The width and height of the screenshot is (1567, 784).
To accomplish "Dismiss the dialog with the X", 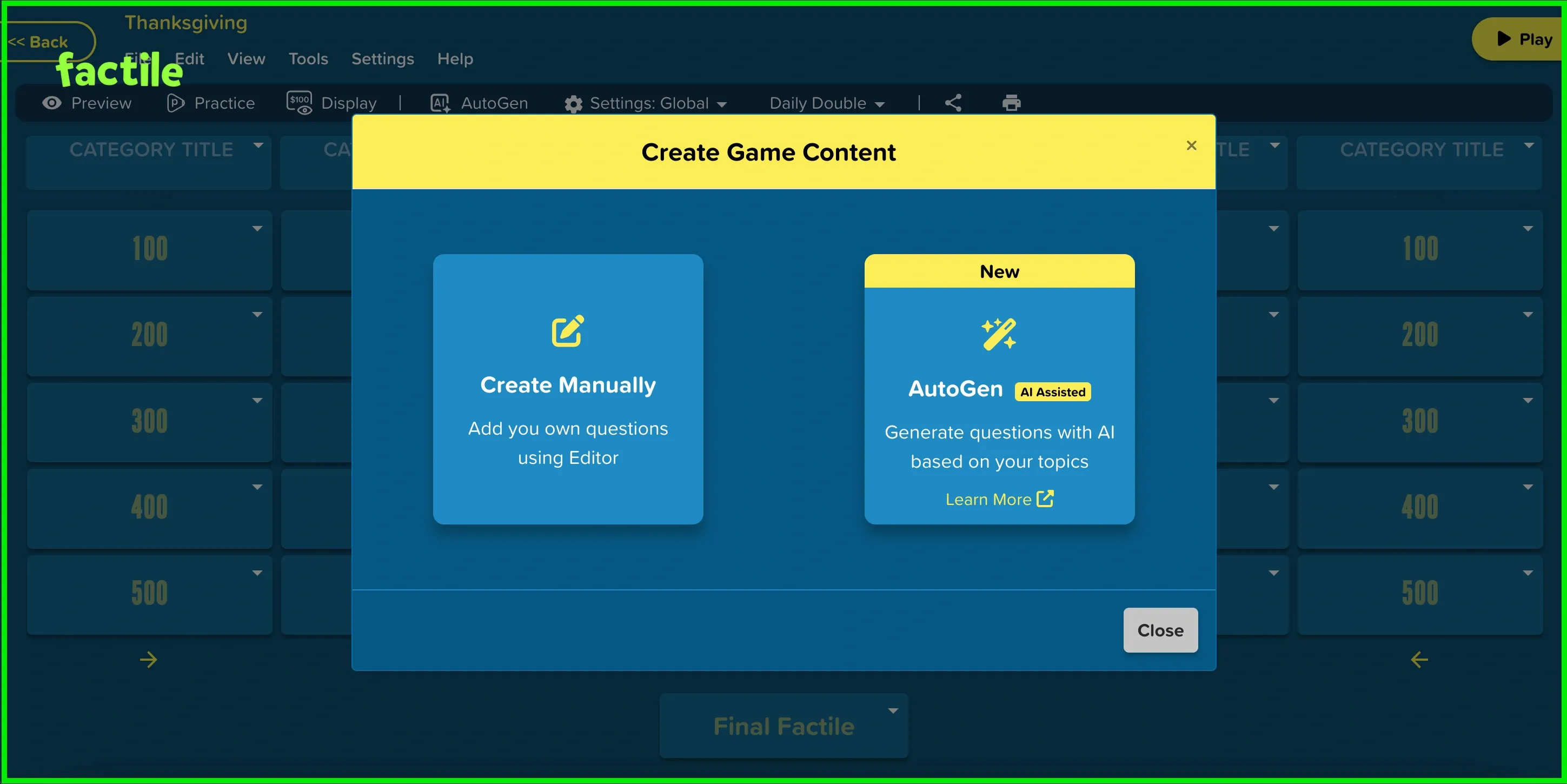I will pos(1191,146).
